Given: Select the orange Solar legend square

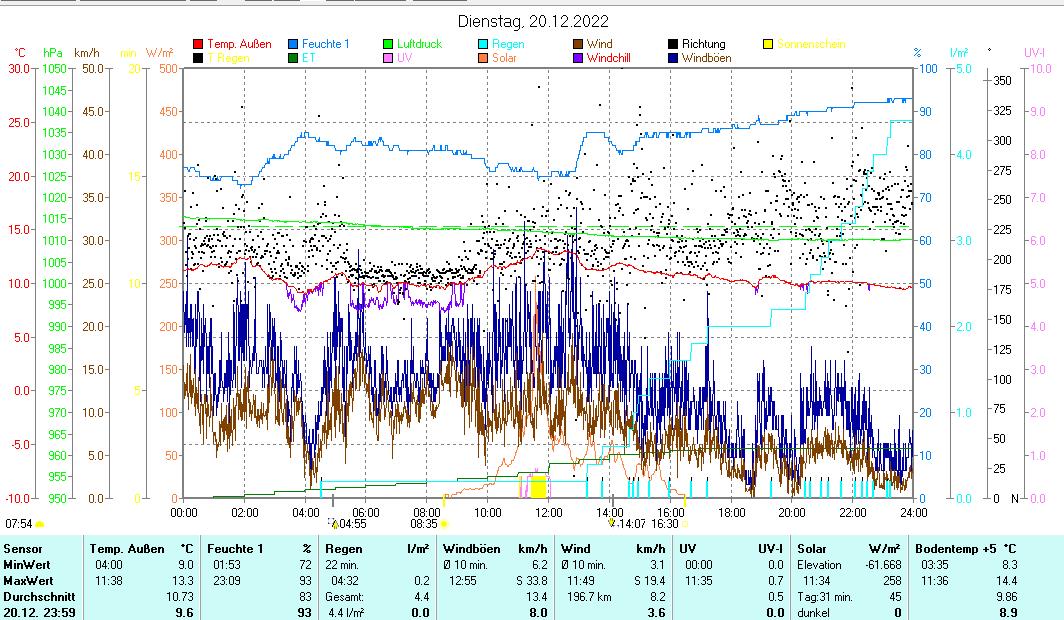Looking at the screenshot, I should tap(483, 58).
